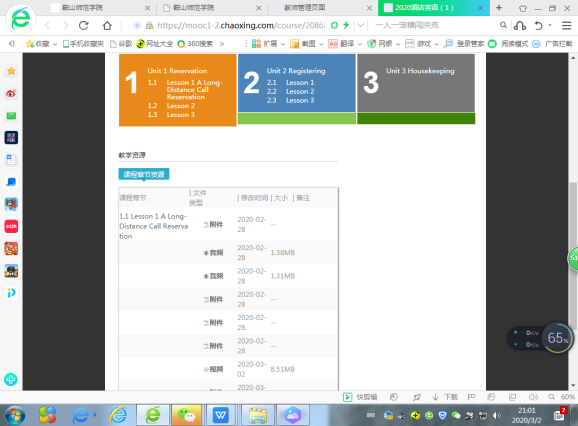Switch to first 鞍山师范学院 tab
Image resolution: width=578 pixels, height=426 pixels.
(x=100, y=8)
